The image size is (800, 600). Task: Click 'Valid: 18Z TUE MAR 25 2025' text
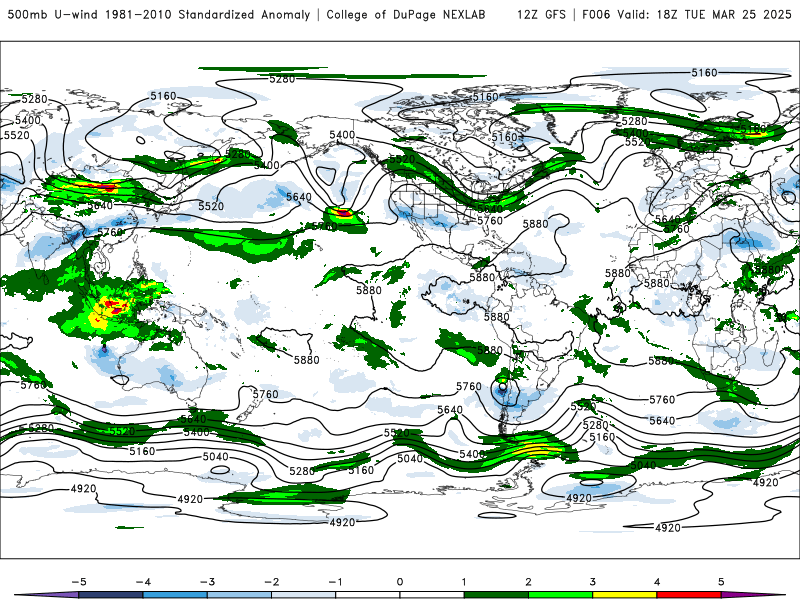pyautogui.click(x=704, y=15)
